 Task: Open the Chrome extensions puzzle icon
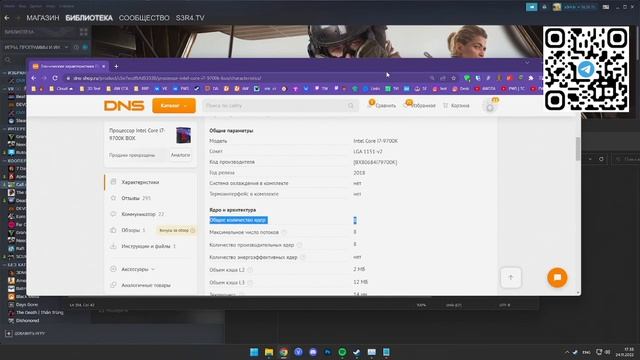(x=531, y=78)
